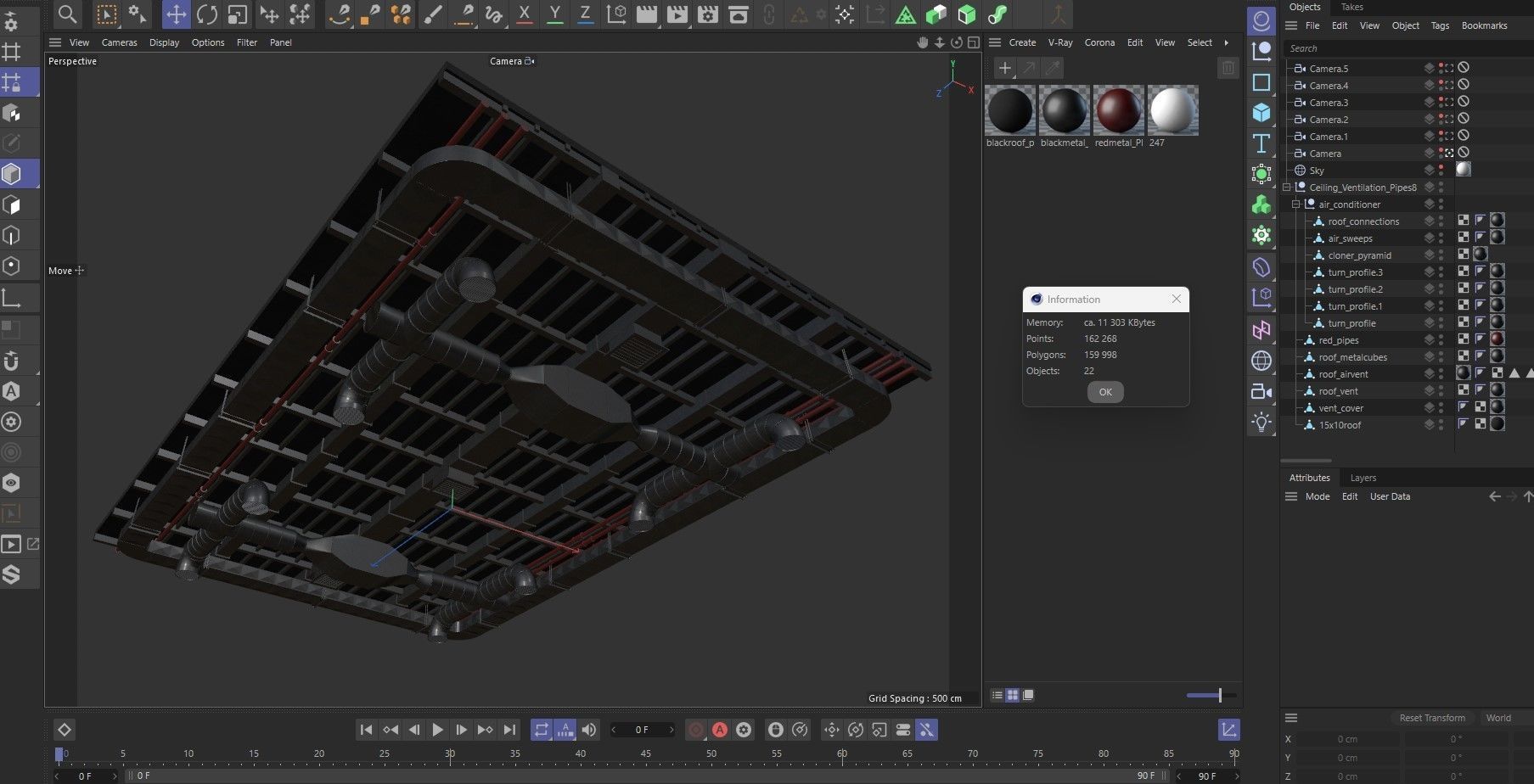Add a Floor/Sky globe environment icon
1534x784 pixels.
(x=1261, y=361)
